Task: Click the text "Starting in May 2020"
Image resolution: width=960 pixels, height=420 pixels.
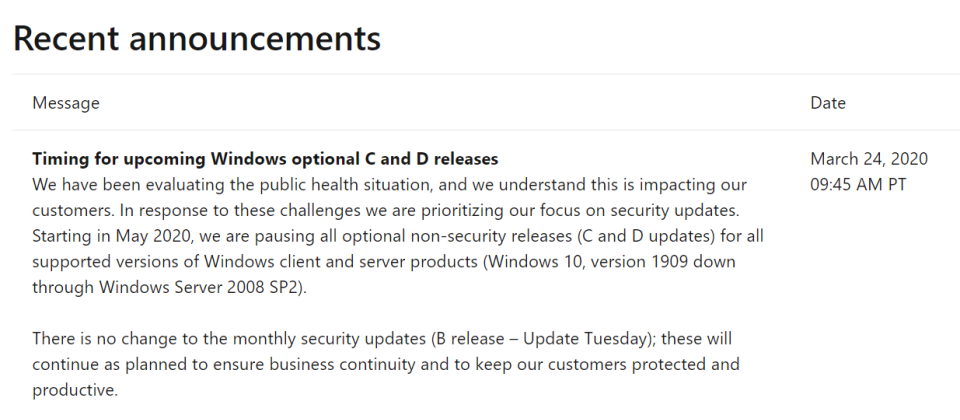Action: coord(100,236)
